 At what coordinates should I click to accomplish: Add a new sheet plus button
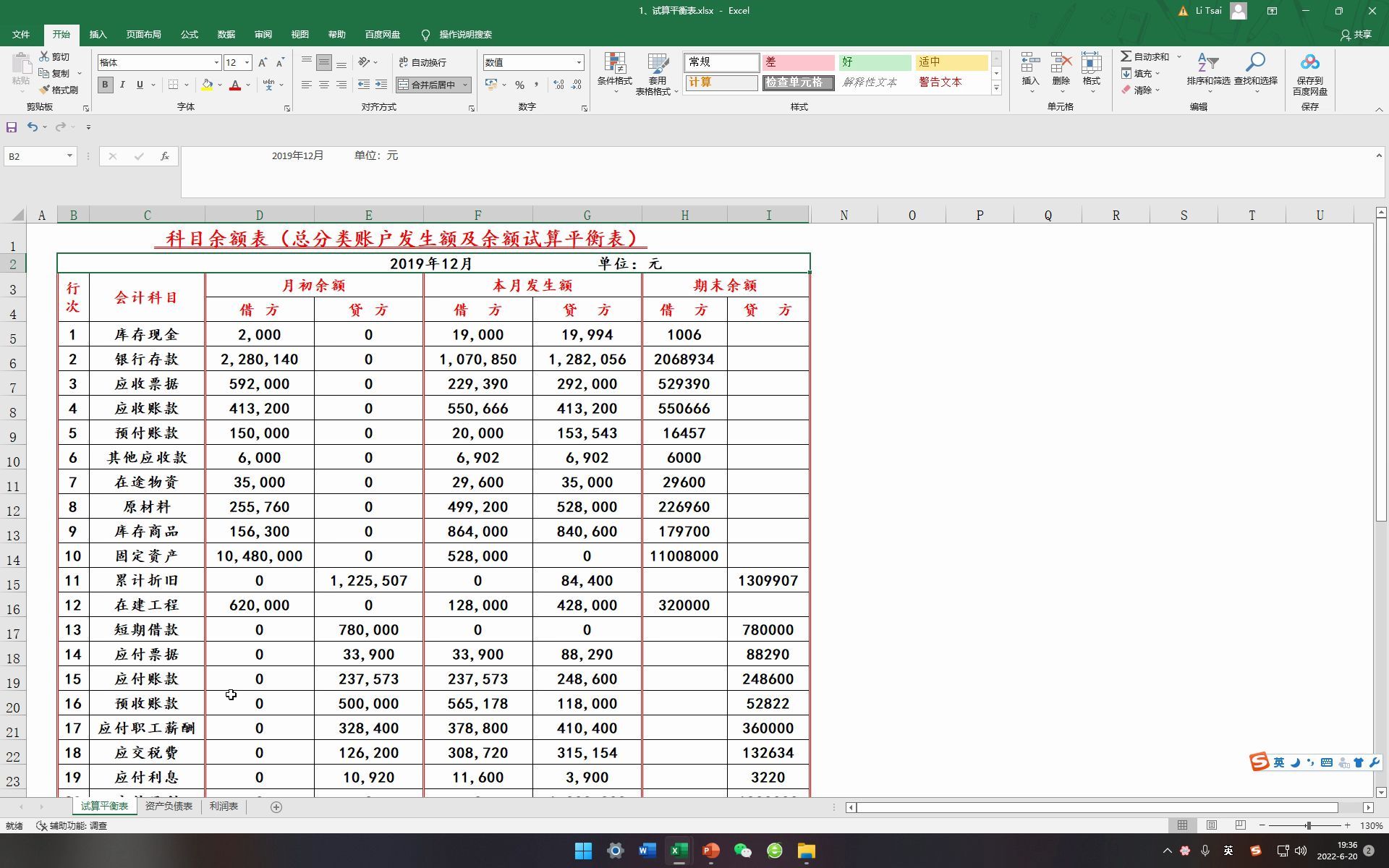[276, 807]
